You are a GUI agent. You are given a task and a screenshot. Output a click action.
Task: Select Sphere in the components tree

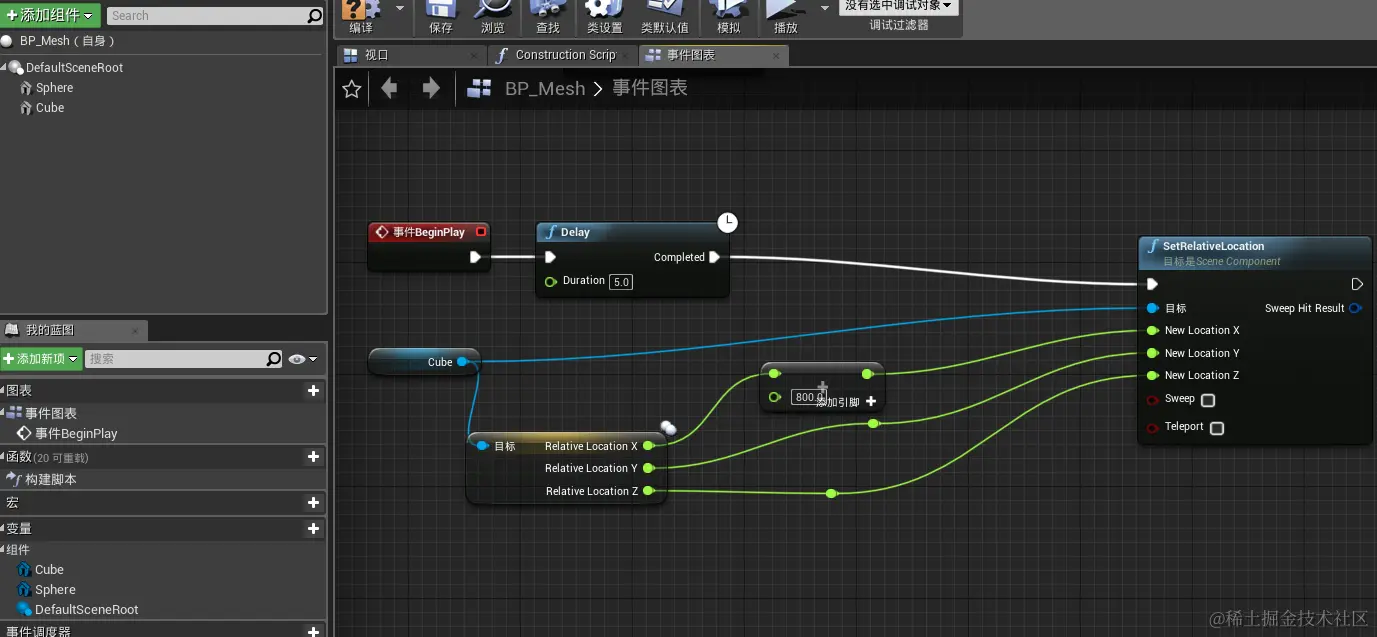54,88
